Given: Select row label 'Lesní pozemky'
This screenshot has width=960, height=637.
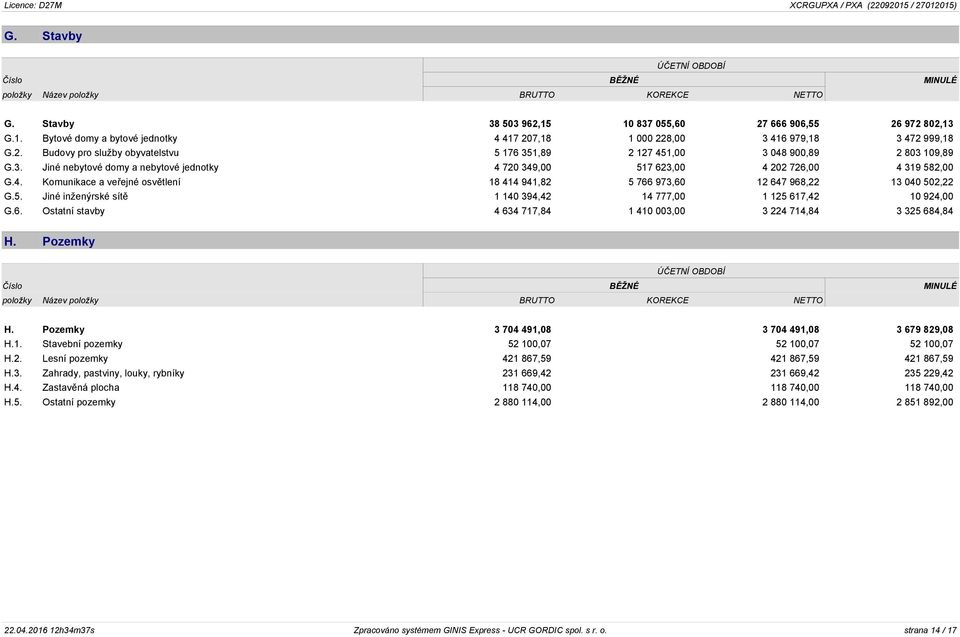Looking at the screenshot, I should (75, 359).
